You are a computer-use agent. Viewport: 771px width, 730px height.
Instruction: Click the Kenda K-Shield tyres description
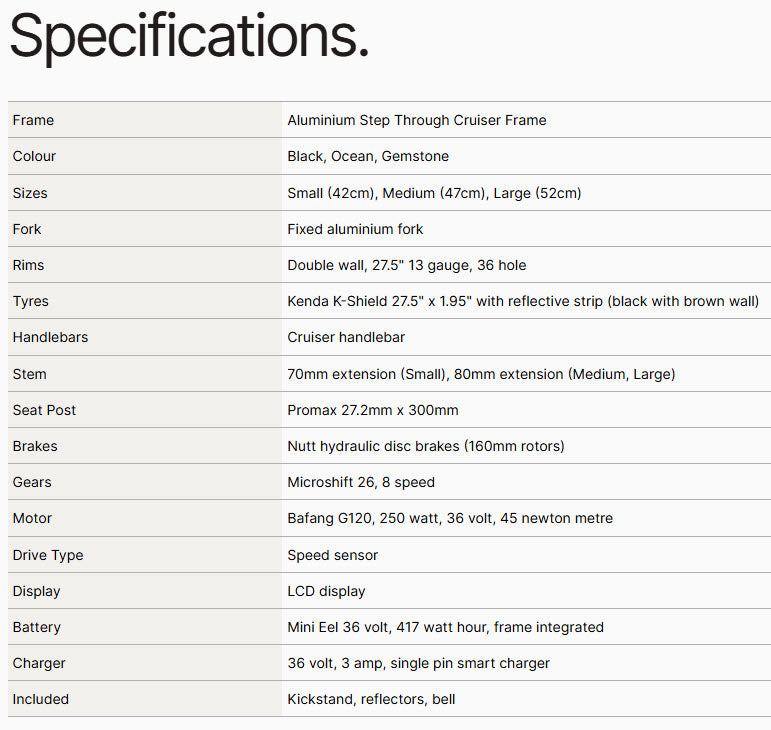pyautogui.click(x=522, y=301)
